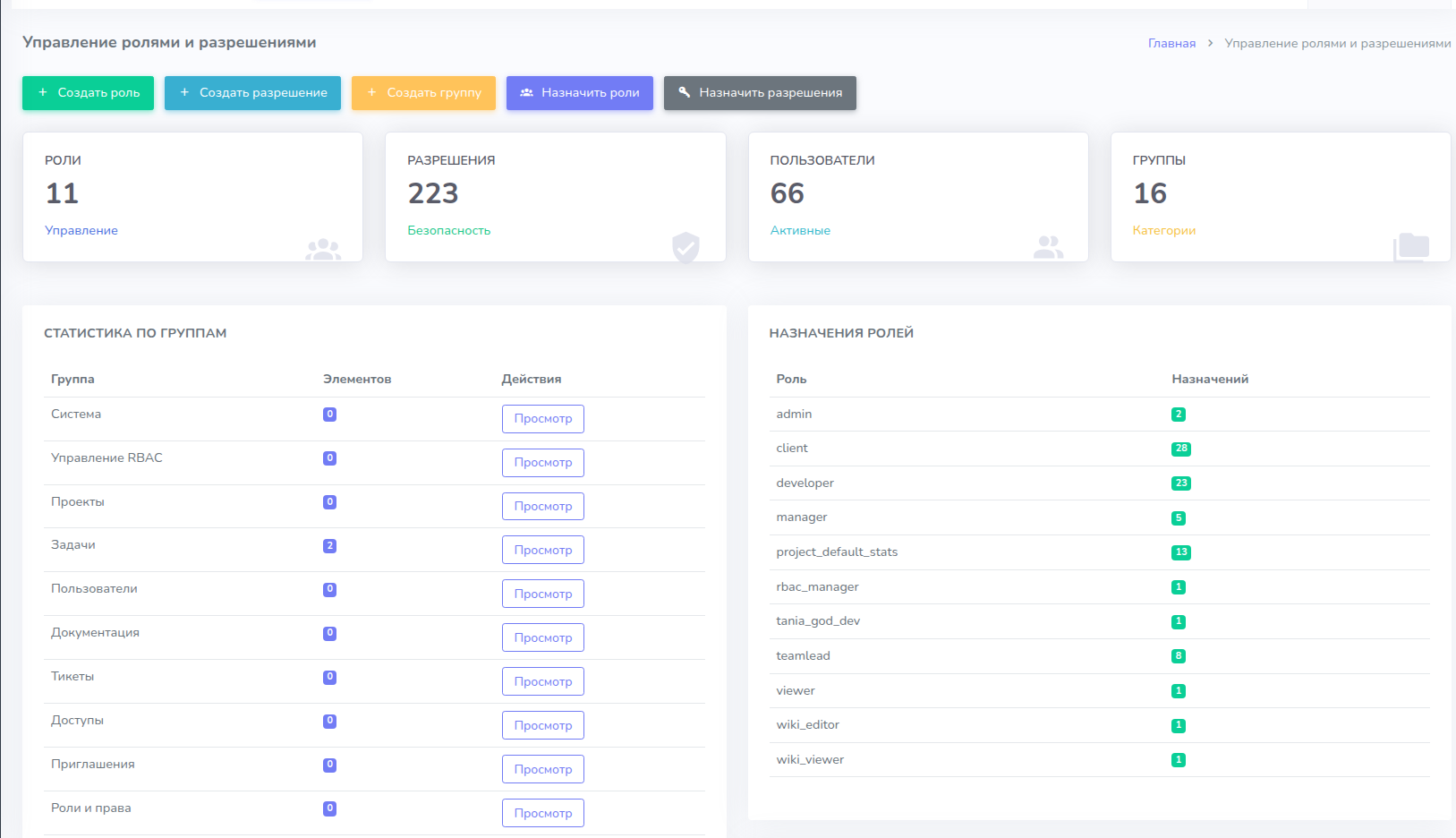The height and width of the screenshot is (838, 1456).
Task: Click Просмотр for the Система group
Action: (543, 419)
